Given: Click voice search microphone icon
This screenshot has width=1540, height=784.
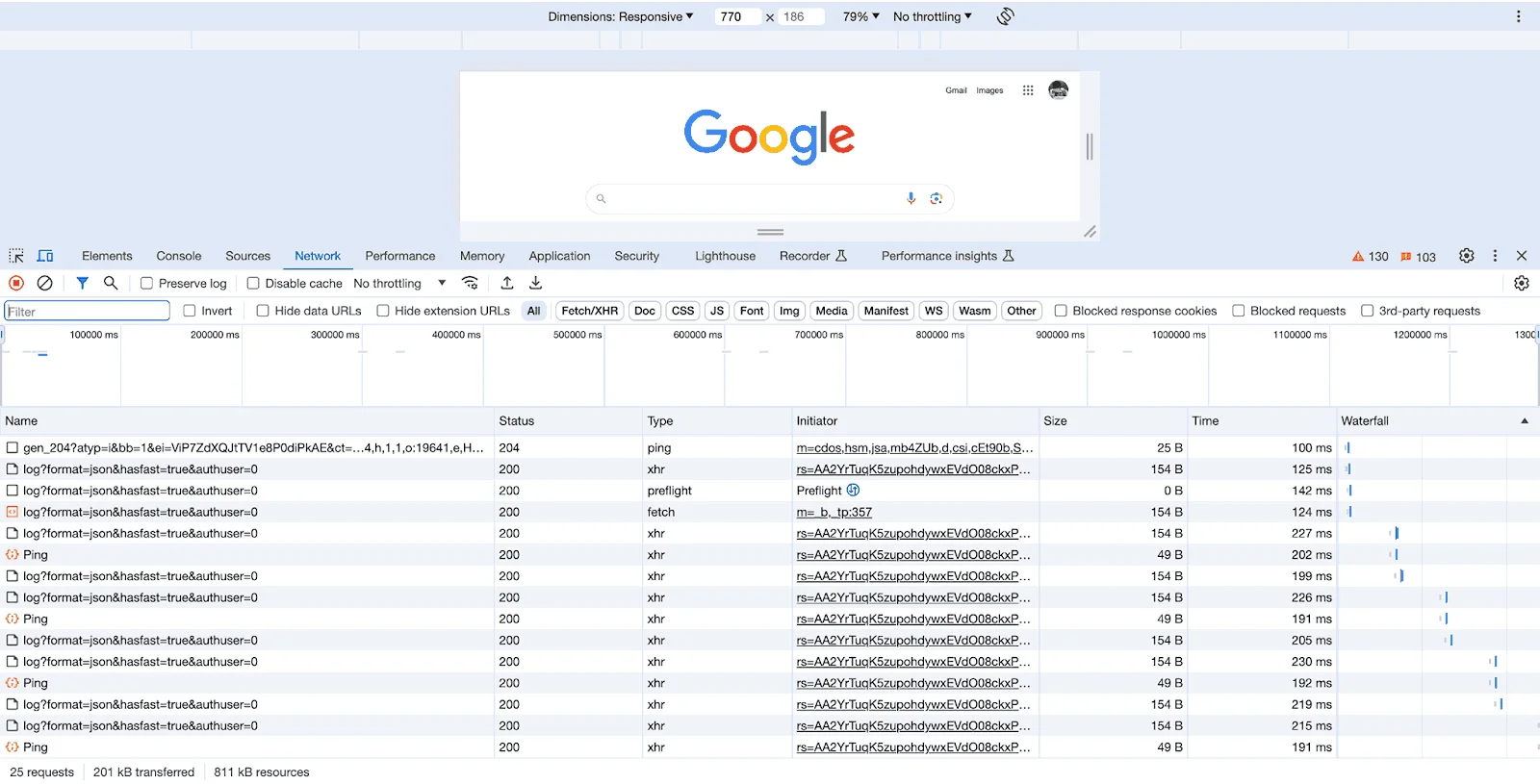Looking at the screenshot, I should [x=911, y=198].
